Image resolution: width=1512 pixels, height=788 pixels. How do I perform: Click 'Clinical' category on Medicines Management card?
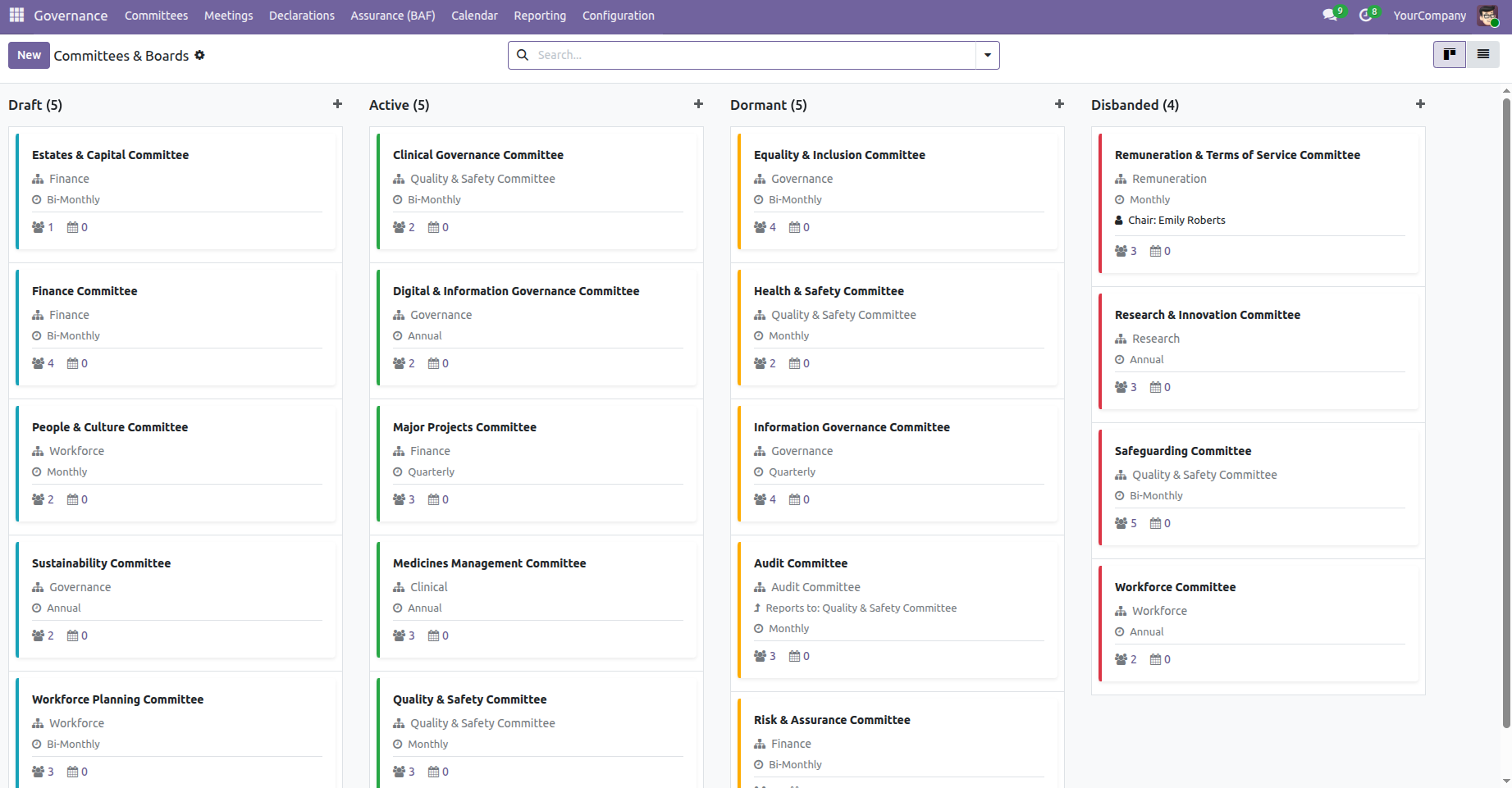429,587
